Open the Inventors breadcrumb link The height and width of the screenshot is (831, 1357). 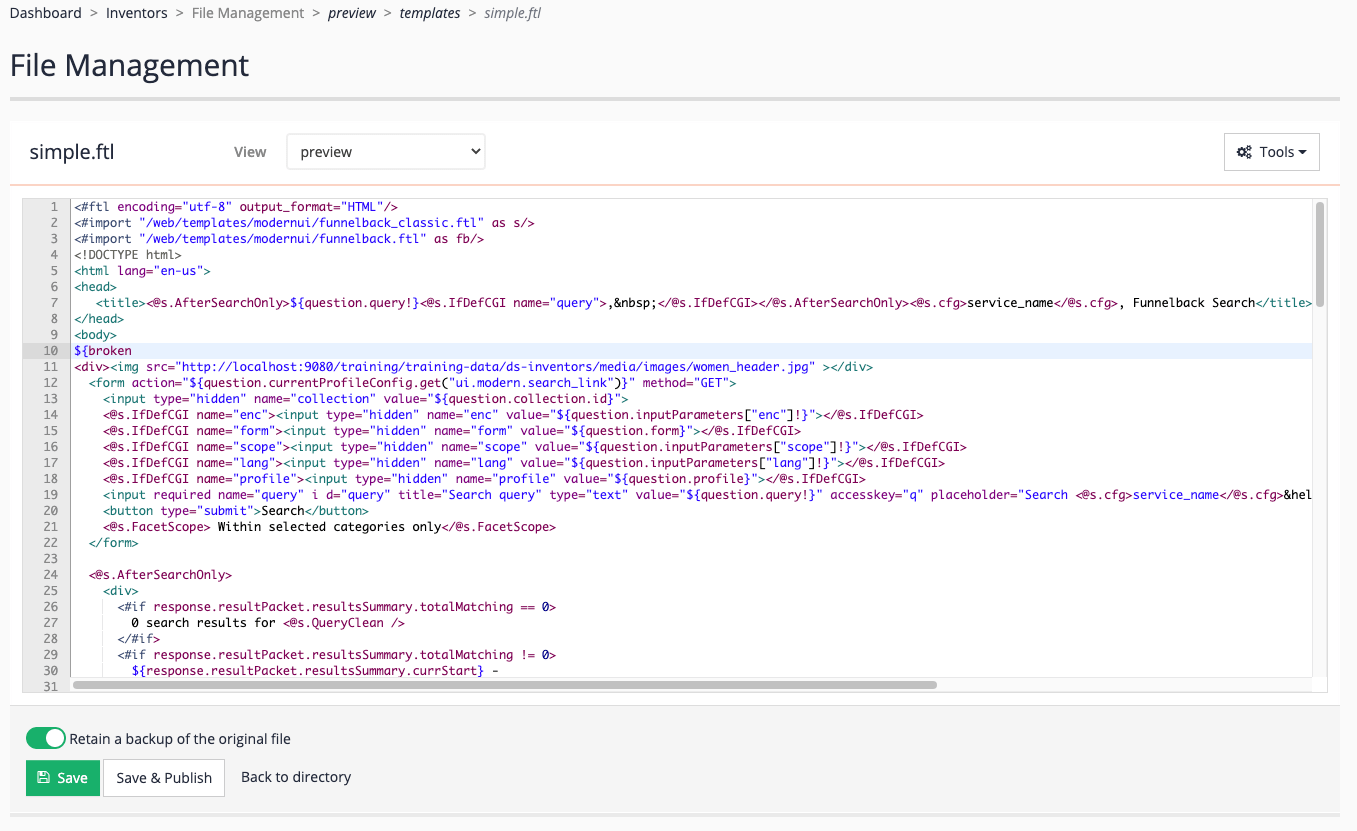[136, 13]
